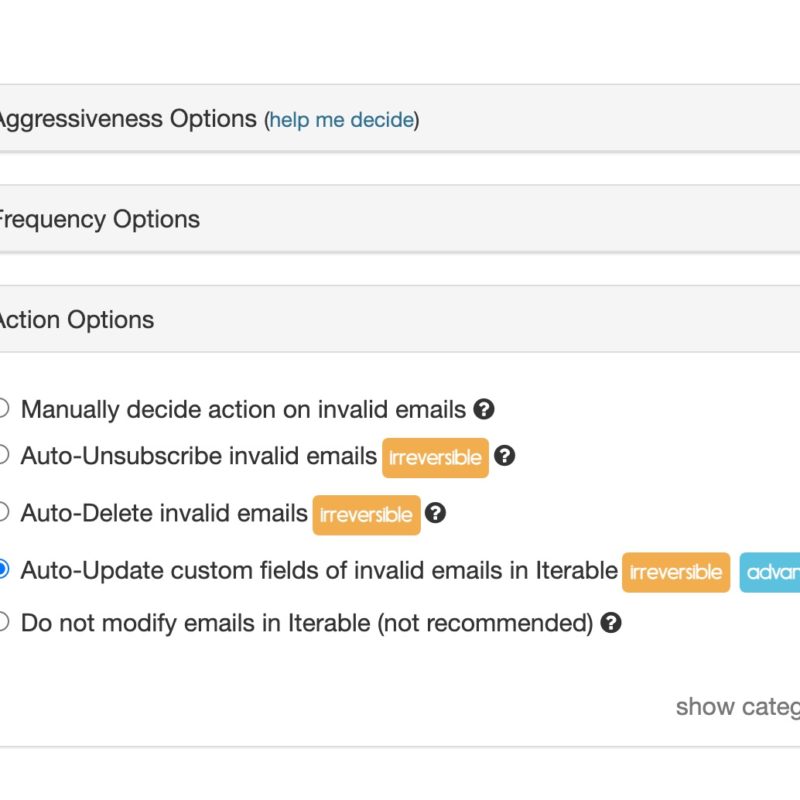Click the show categories link
This screenshot has width=800, height=800.
pyautogui.click(x=740, y=707)
